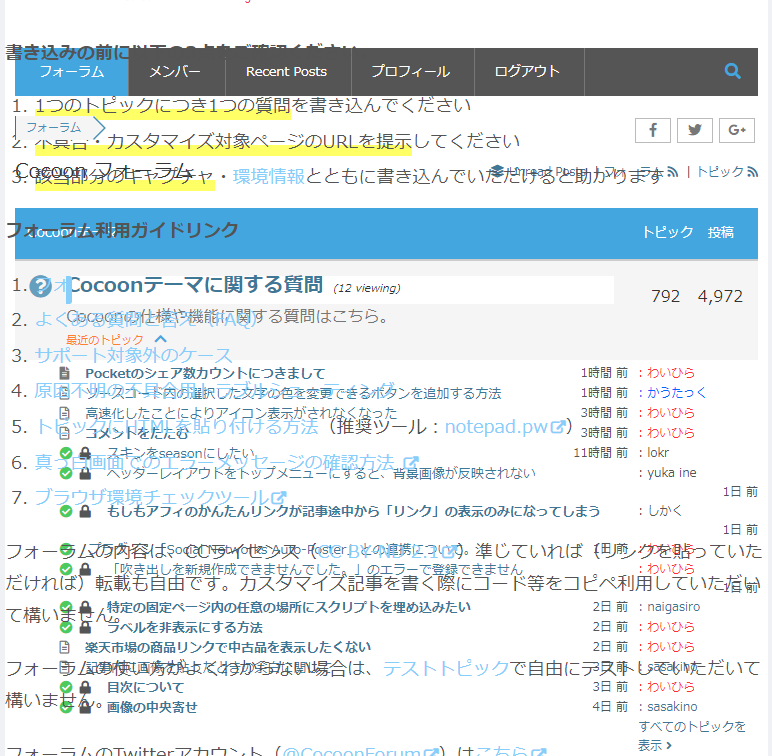
Task: Open the プロフィール menu item
Action: click(411, 72)
